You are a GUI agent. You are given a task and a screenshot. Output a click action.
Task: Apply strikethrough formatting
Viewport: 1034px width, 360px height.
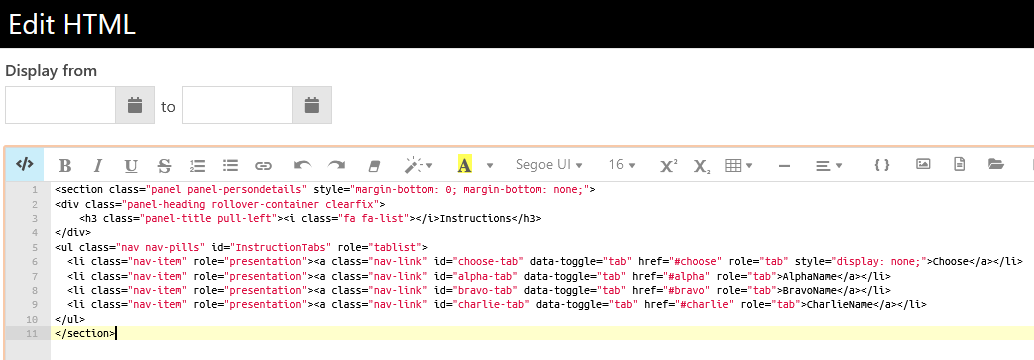pos(164,165)
